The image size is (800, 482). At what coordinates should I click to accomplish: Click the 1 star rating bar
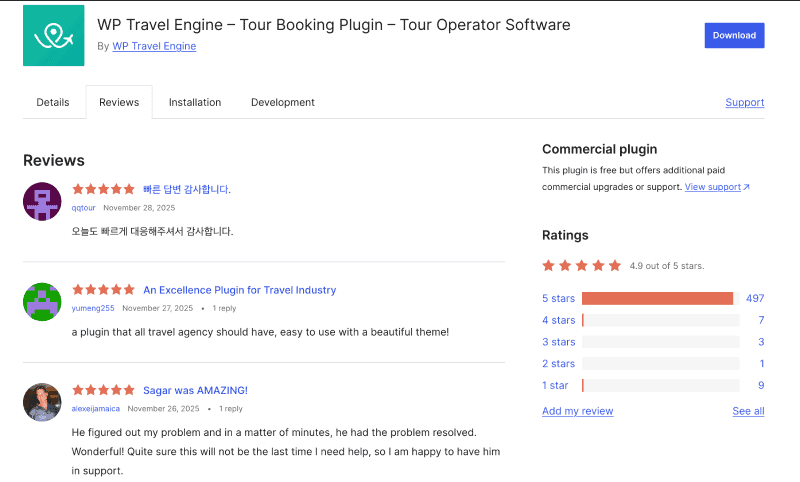pos(660,386)
